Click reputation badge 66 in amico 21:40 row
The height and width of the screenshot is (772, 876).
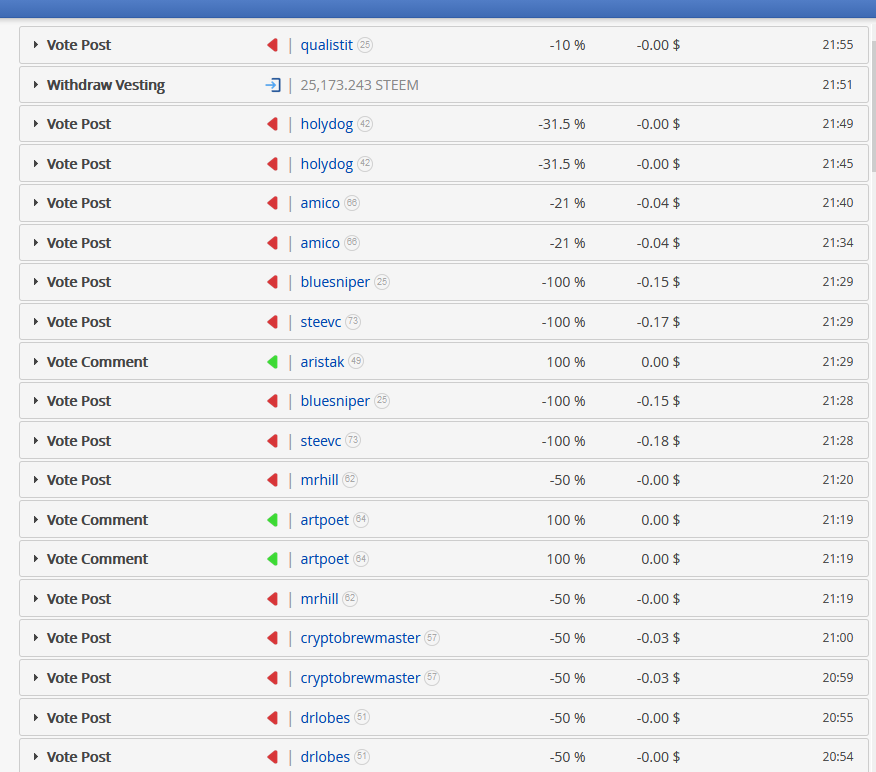(351, 203)
